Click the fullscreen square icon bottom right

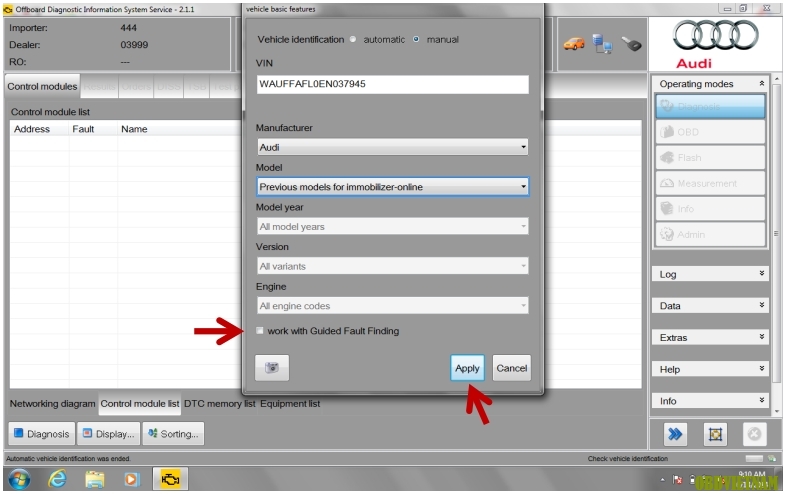click(x=714, y=434)
